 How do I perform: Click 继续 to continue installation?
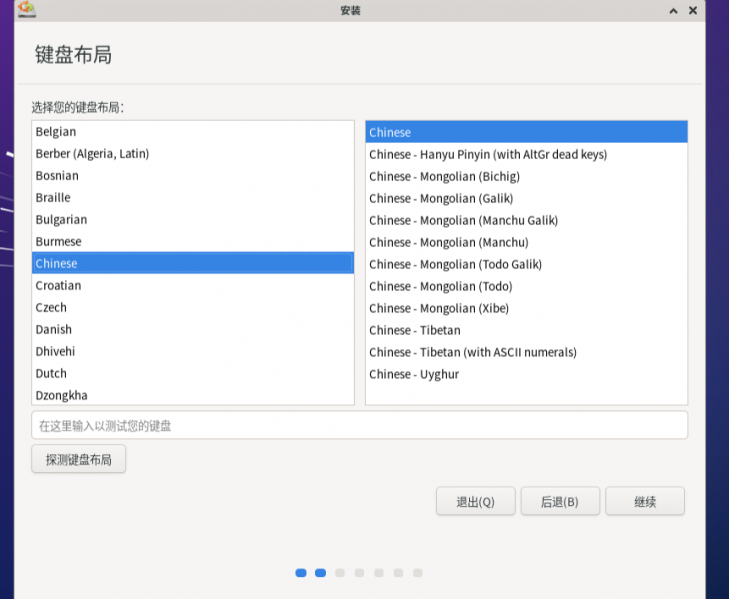tap(645, 502)
